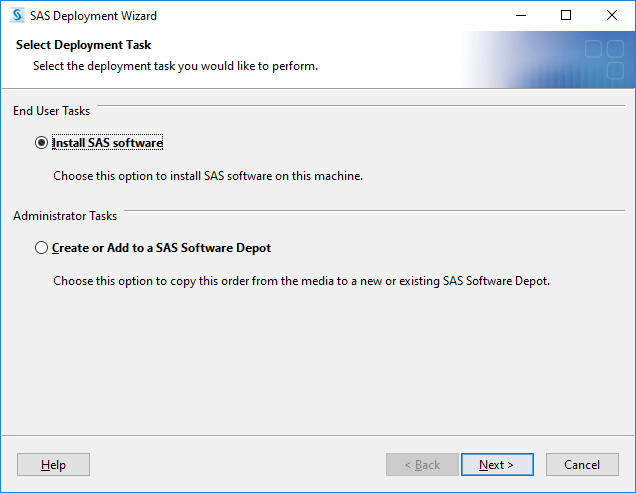Viewport: 636px width, 493px height.
Task: Click the "End User Tasks" section label
Action: click(52, 111)
